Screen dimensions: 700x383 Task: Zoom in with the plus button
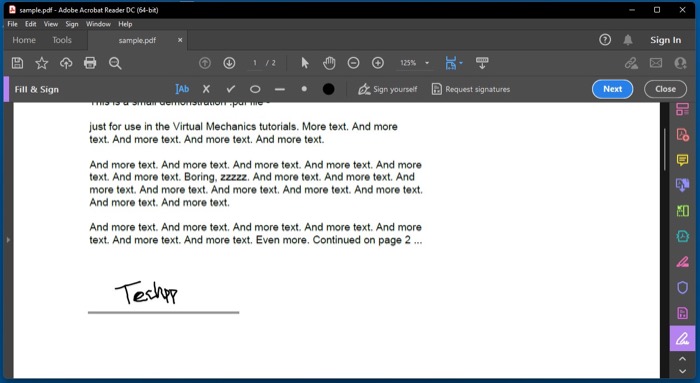(378, 63)
